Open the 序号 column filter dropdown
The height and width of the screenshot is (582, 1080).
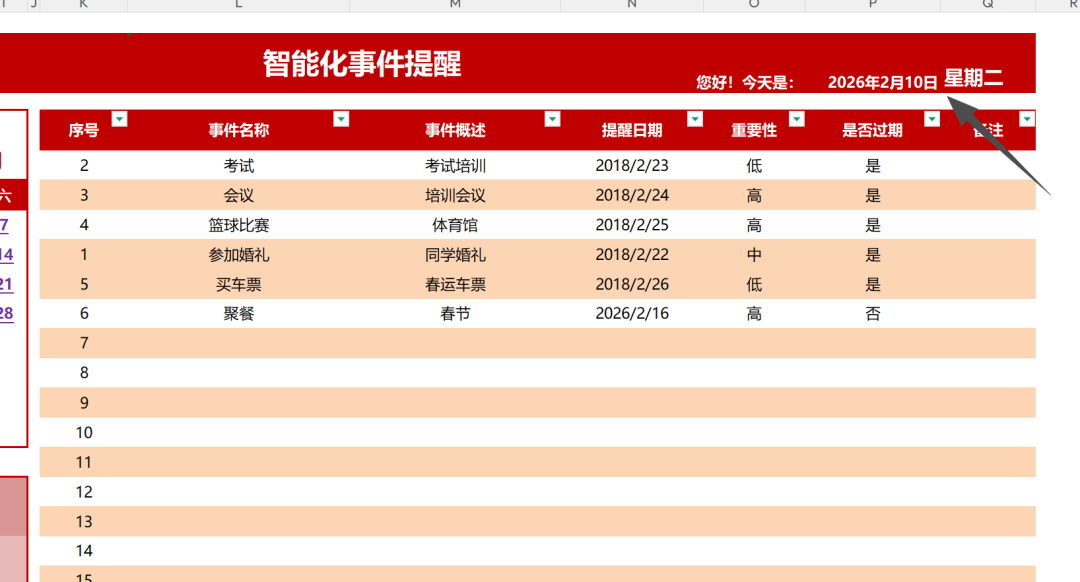[x=120, y=119]
